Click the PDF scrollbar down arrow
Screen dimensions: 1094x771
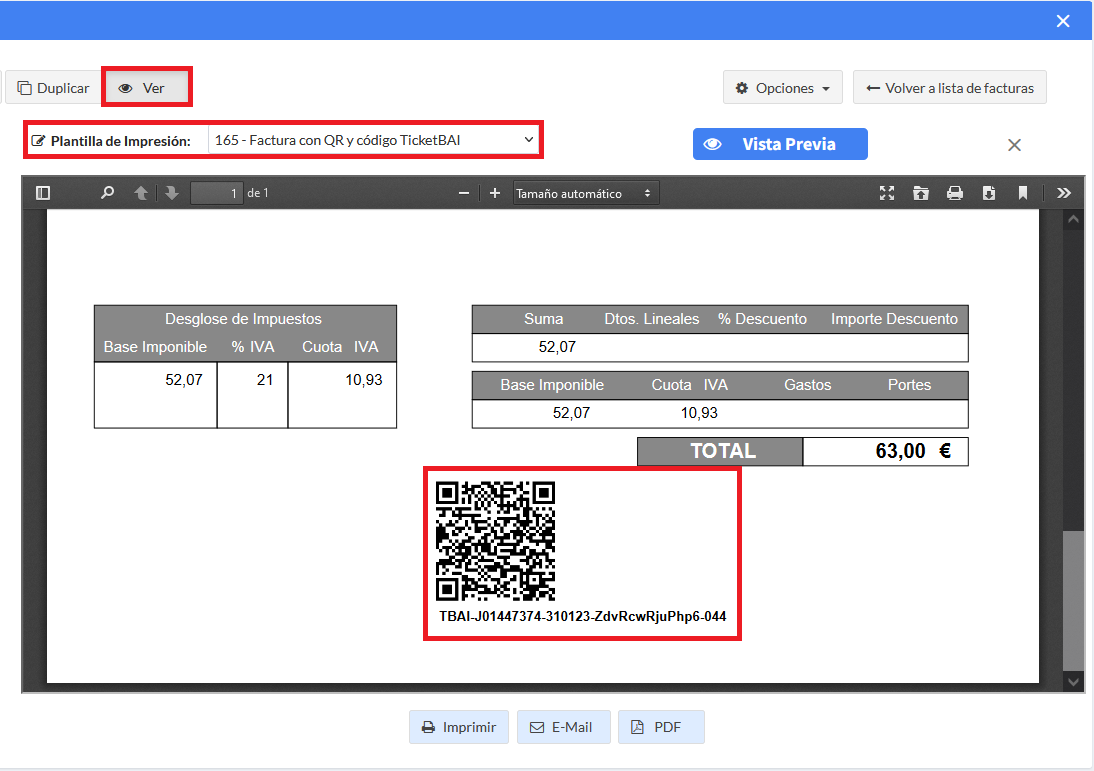tap(1073, 682)
